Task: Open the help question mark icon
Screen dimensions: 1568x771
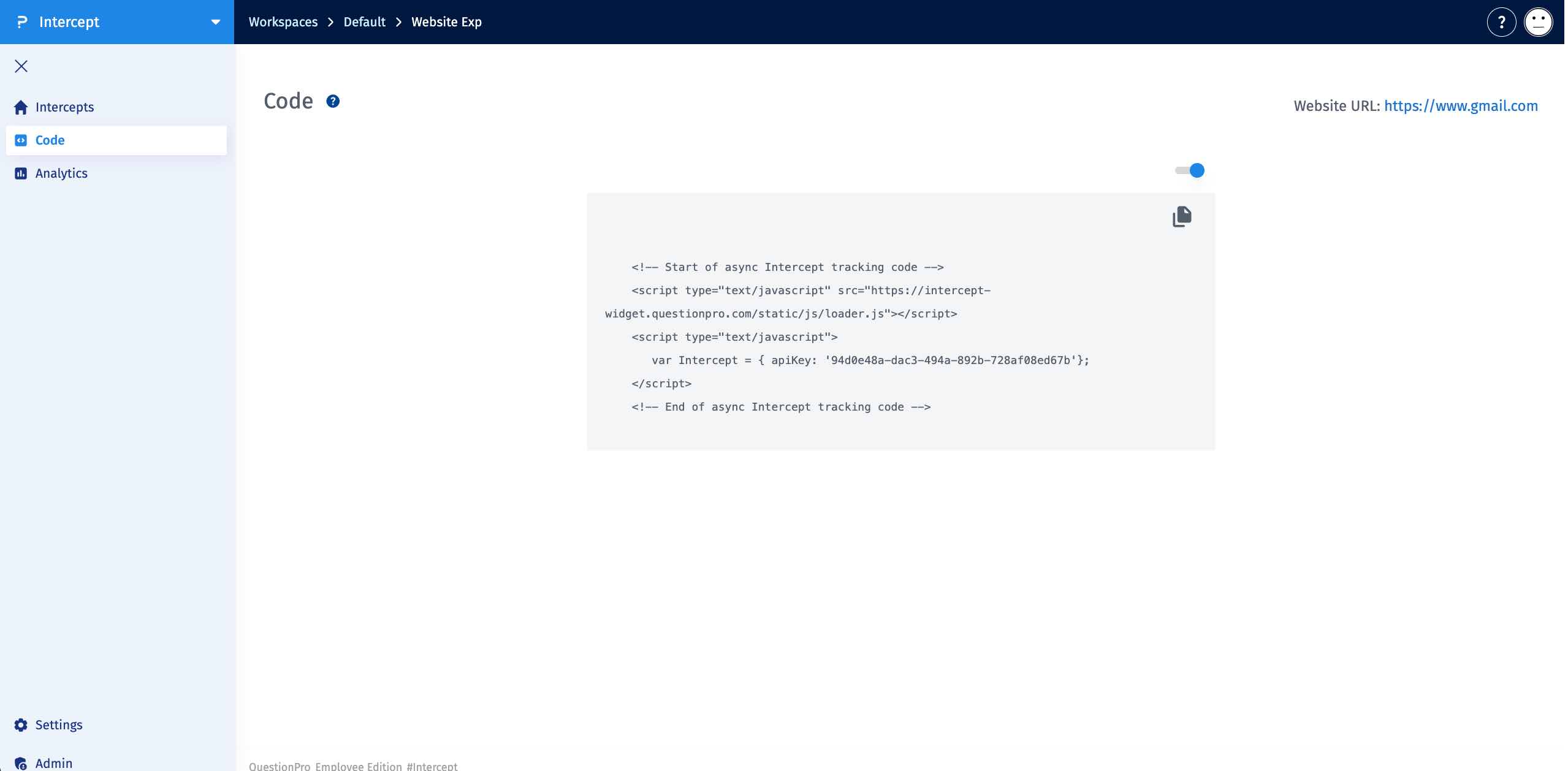Action: pyautogui.click(x=1500, y=21)
